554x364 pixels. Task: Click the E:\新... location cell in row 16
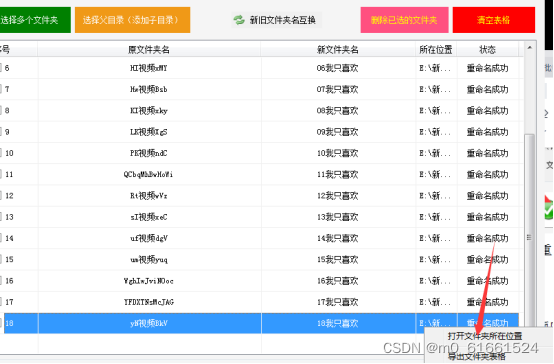click(x=435, y=281)
